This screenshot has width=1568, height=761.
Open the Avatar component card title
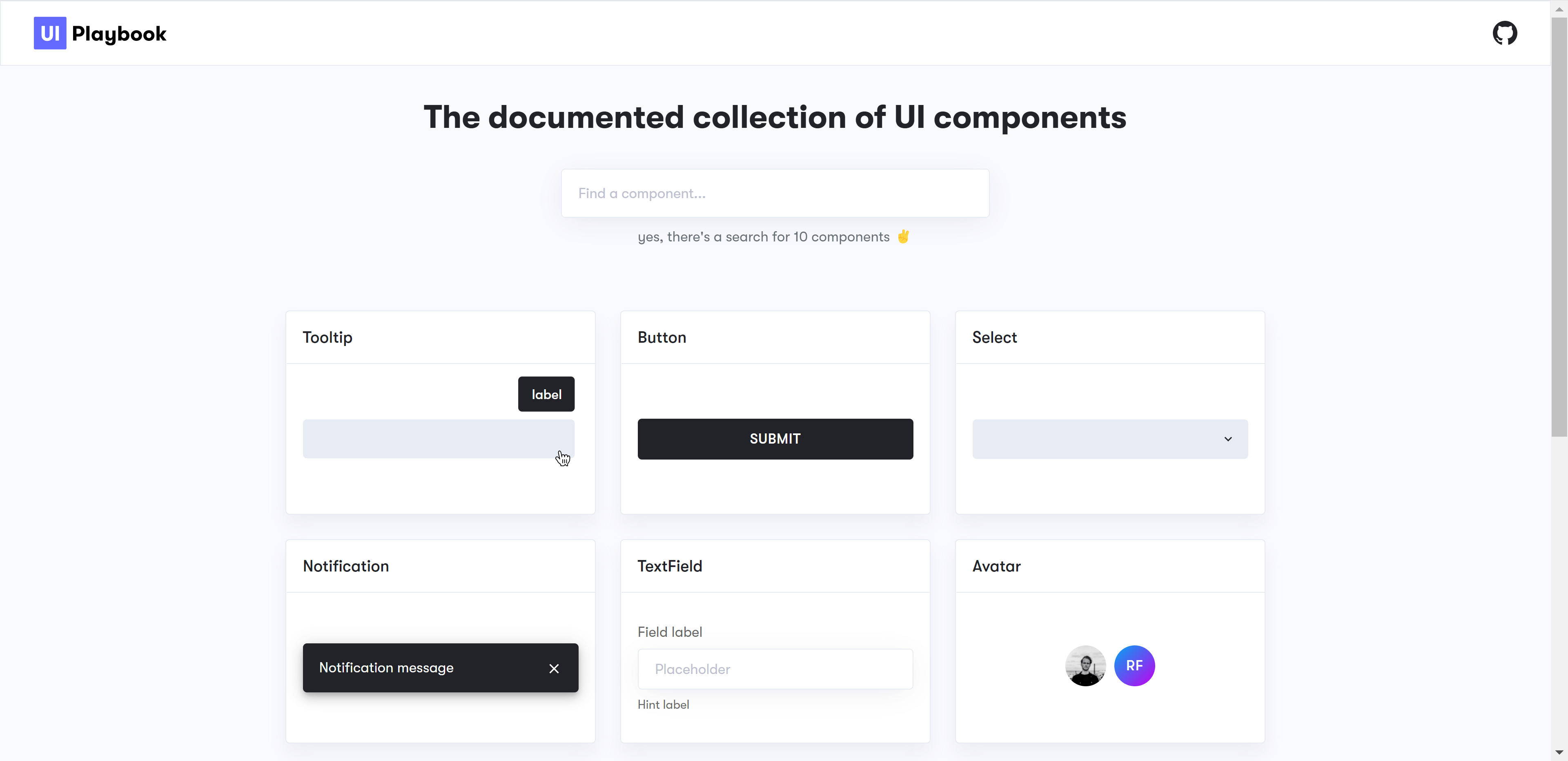coord(996,566)
